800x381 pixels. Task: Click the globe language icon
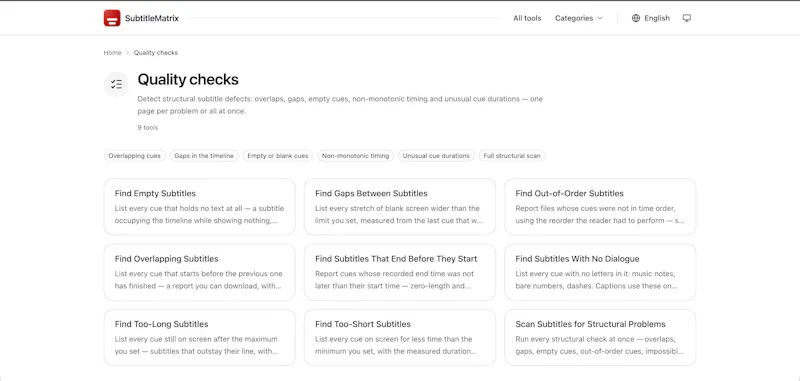(636, 18)
